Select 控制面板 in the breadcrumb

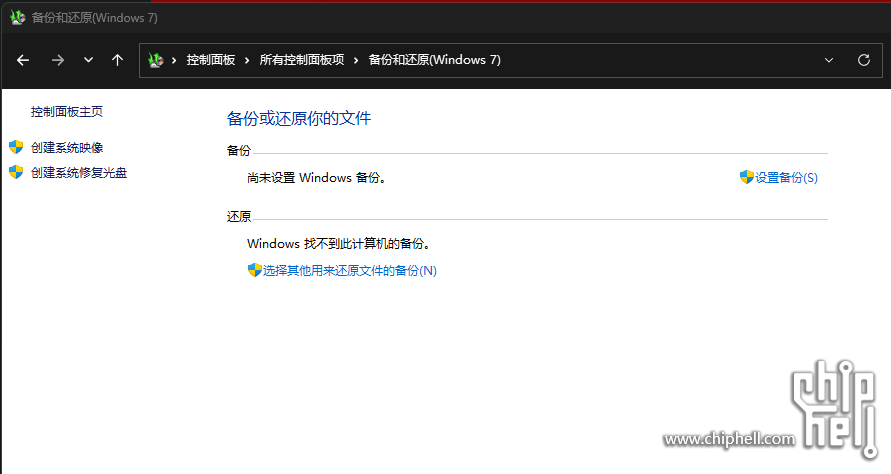click(211, 60)
